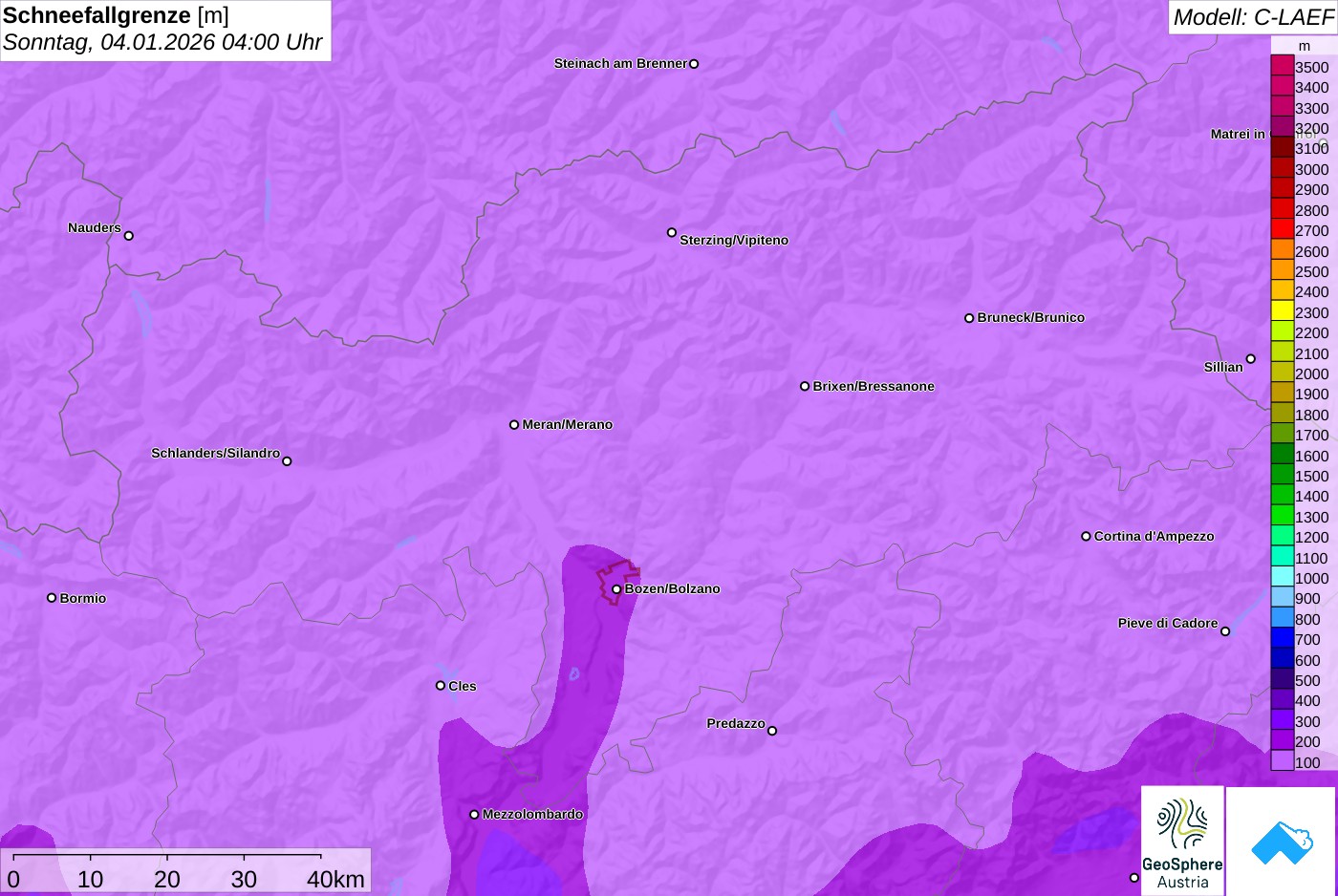Click the GeoSphere Austria logo
The image size is (1338, 896).
tap(1182, 841)
